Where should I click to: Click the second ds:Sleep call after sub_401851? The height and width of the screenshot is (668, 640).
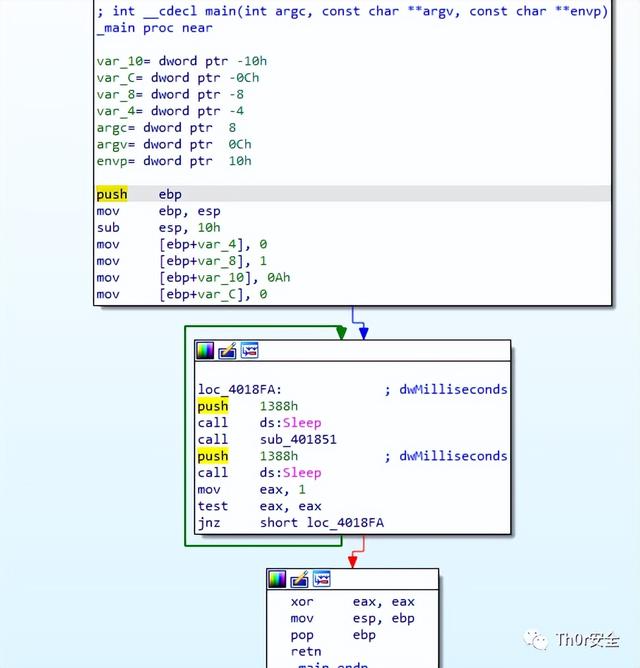(x=290, y=472)
